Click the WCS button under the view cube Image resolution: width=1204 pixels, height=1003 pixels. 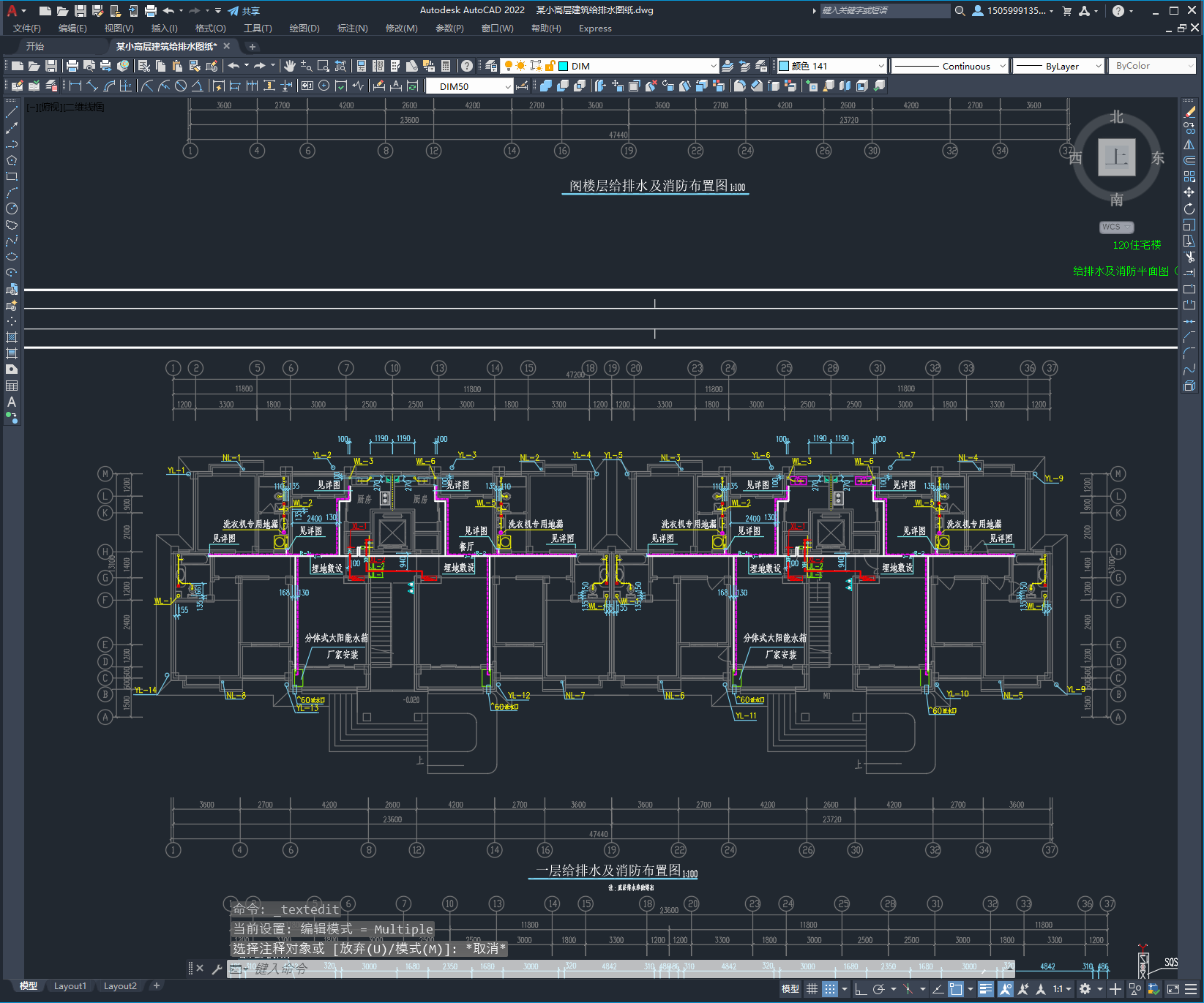click(1116, 227)
